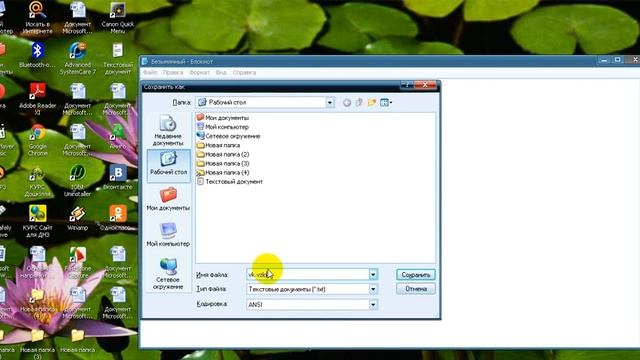Select Сетевое окружение in the file list
The image size is (640, 360).
click(229, 136)
